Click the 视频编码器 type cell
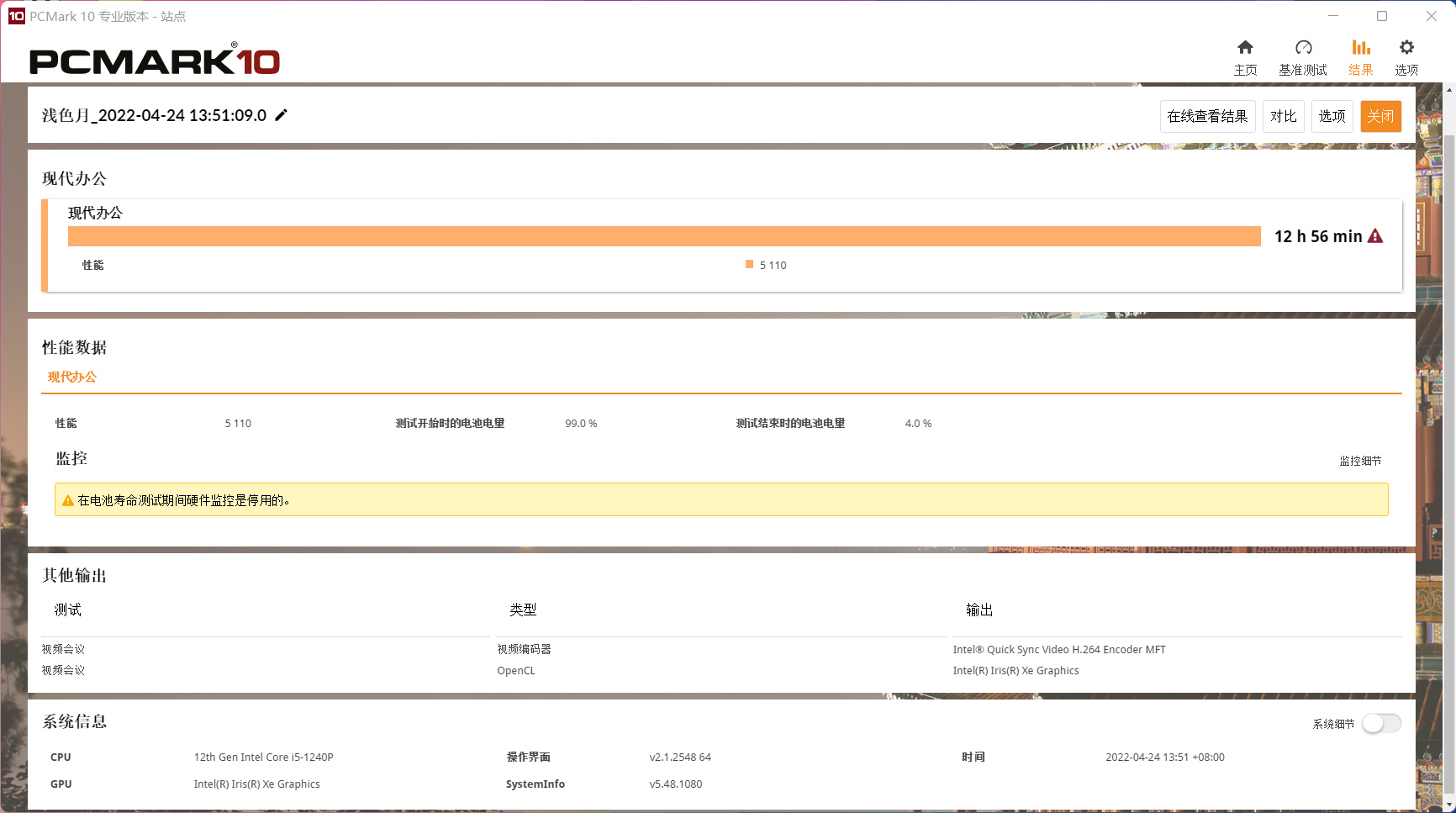 (524, 650)
